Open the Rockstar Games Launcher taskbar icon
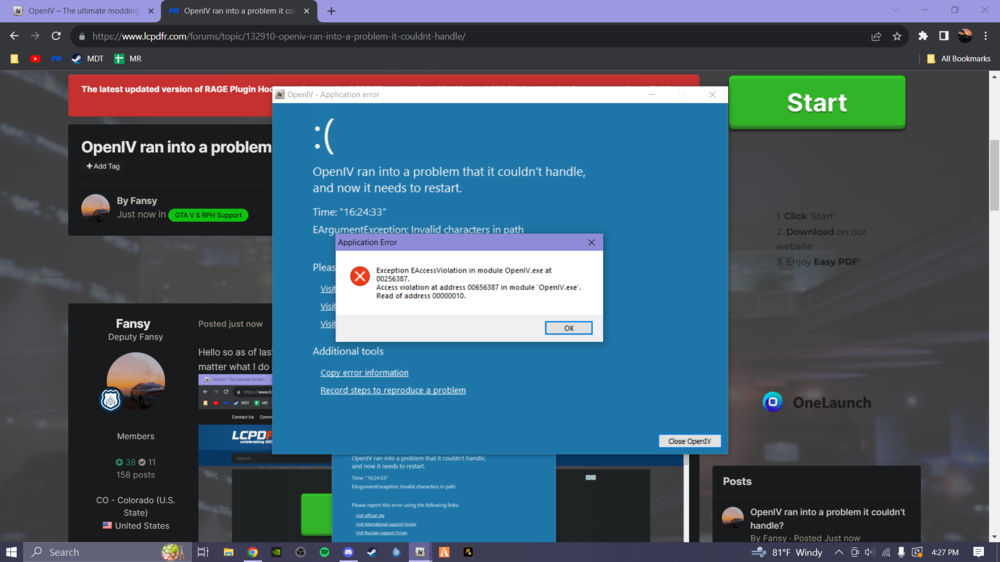The width and height of the screenshot is (1000, 562). [x=468, y=552]
